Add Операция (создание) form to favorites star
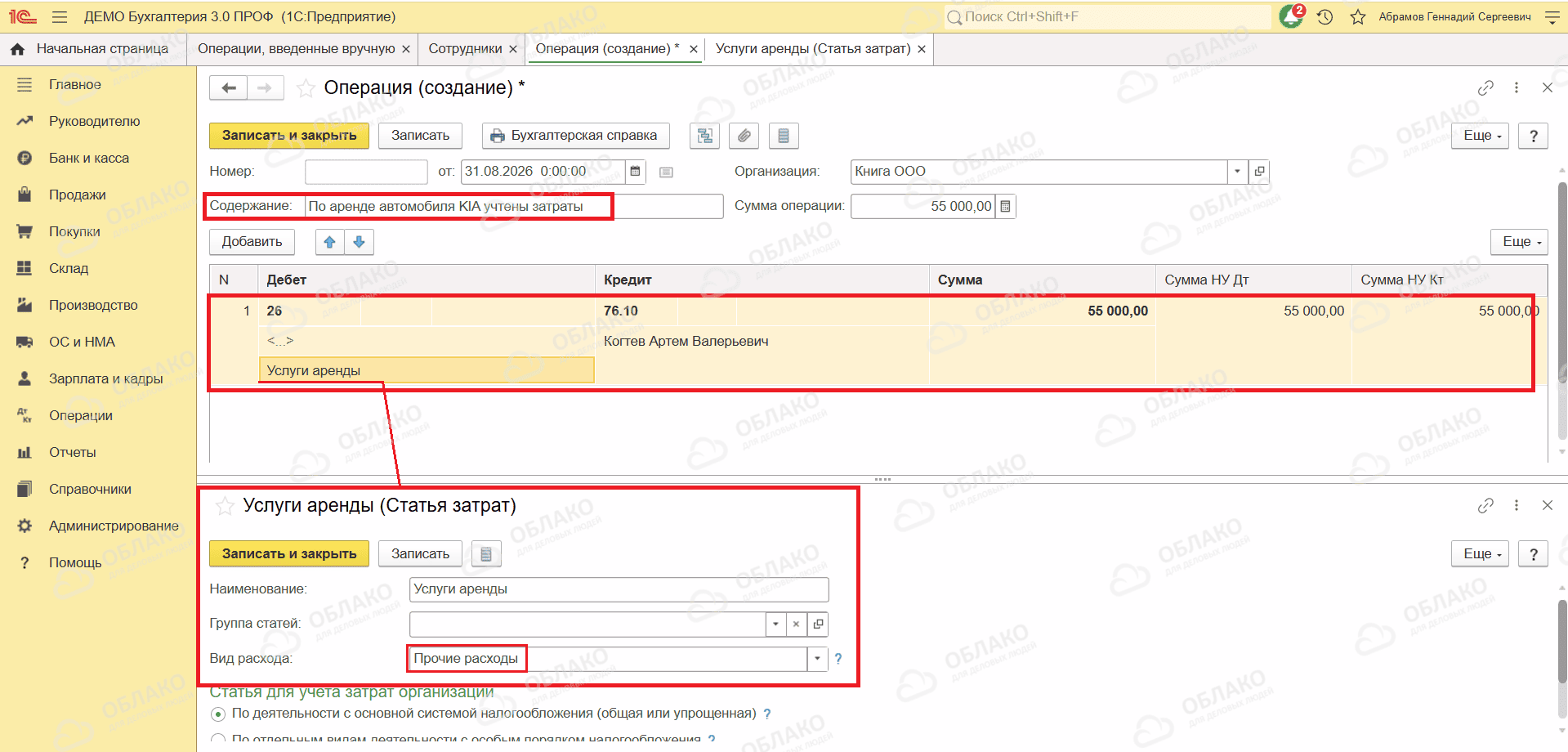Screen dimensions: 1568x752 pos(306,88)
